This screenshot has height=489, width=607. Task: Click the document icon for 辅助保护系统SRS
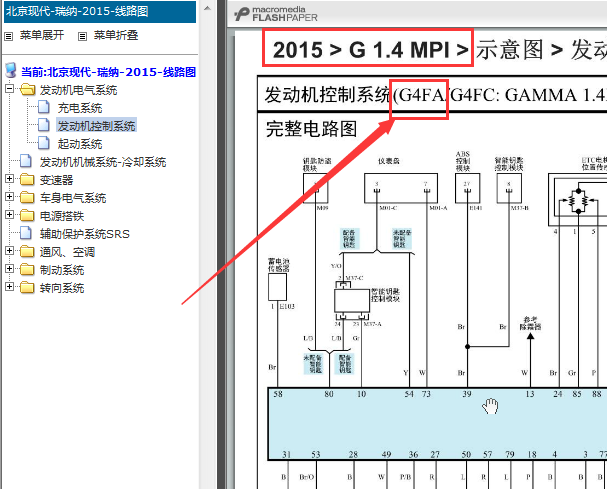26,233
